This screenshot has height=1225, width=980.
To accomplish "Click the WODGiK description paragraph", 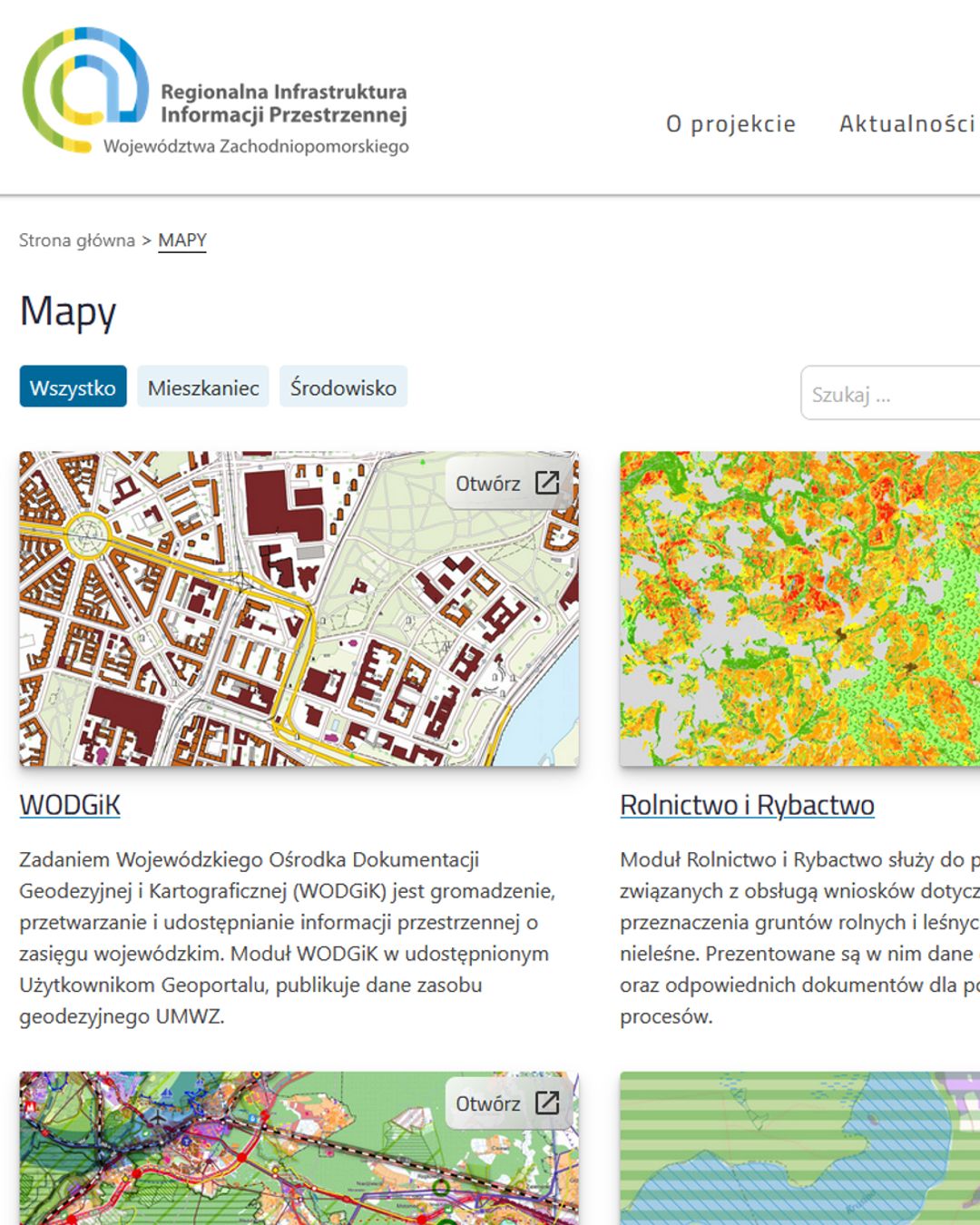I will [287, 937].
